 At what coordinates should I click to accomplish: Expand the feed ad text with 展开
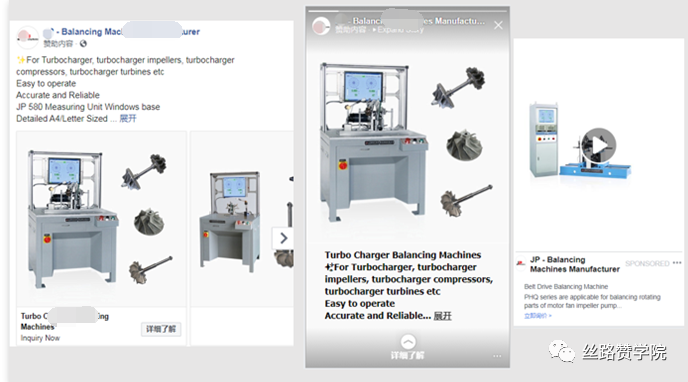point(128,118)
